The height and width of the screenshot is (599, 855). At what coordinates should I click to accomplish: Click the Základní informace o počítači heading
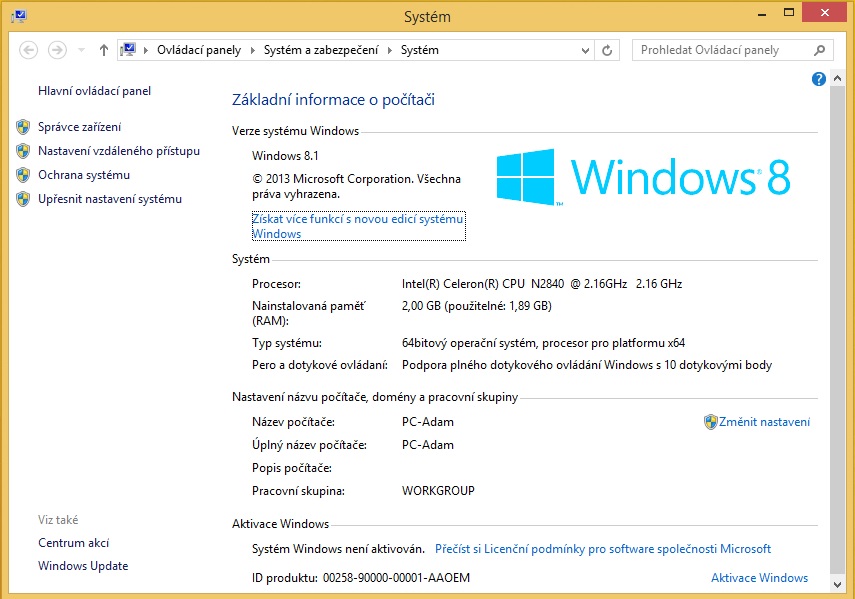(333, 100)
